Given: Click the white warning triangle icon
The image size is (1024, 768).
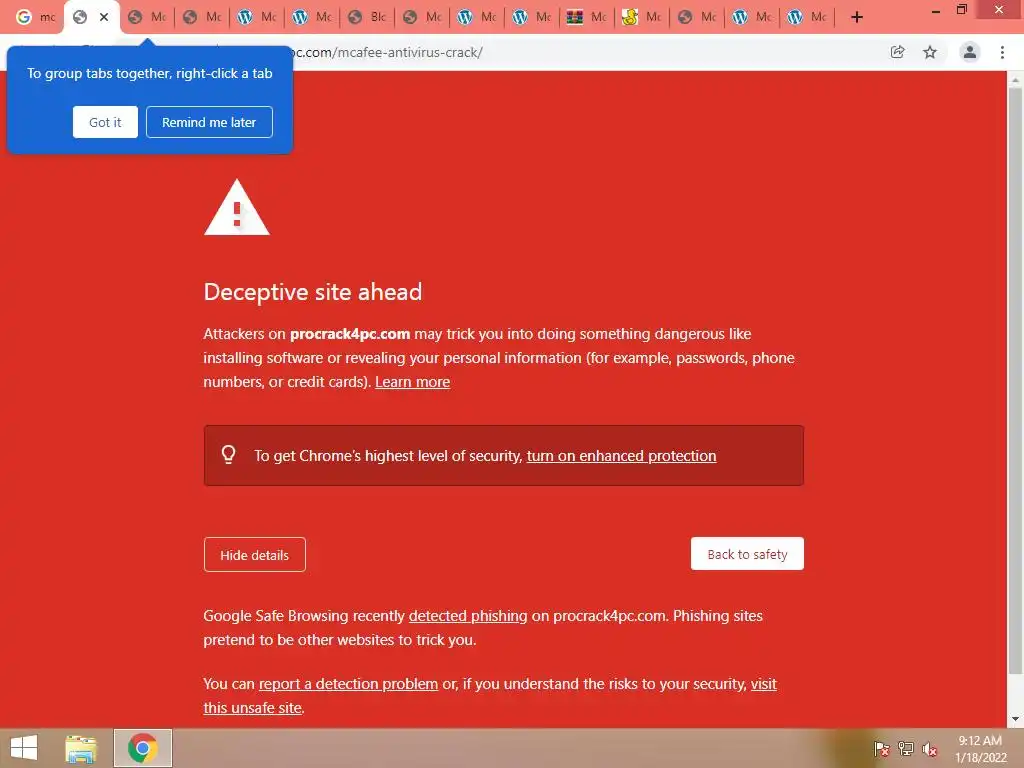Looking at the screenshot, I should pyautogui.click(x=236, y=207).
